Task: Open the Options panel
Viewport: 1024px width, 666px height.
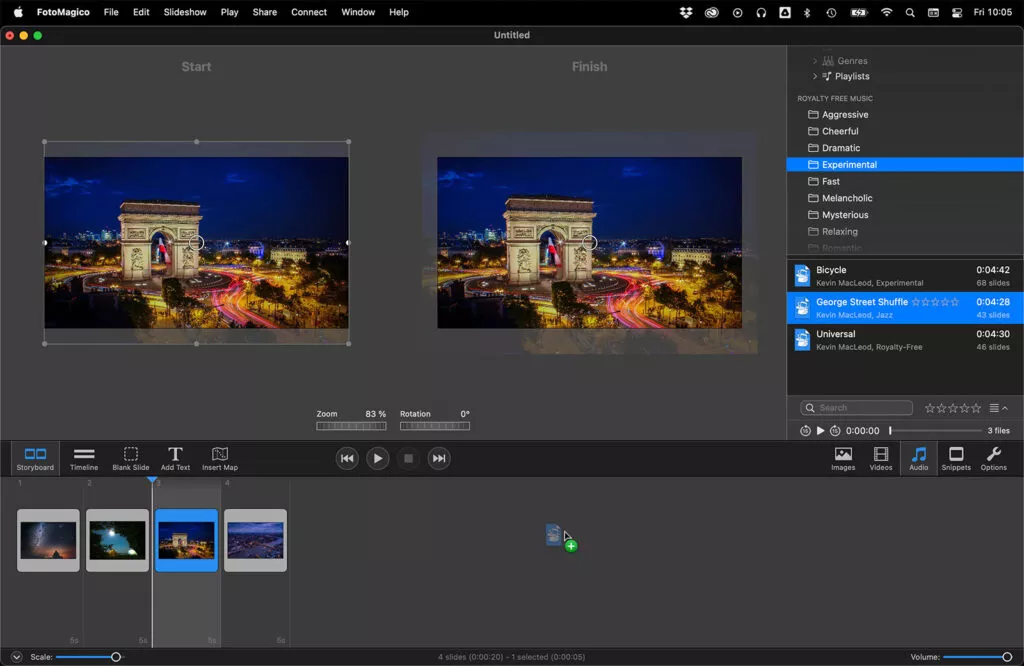Action: tap(993, 458)
